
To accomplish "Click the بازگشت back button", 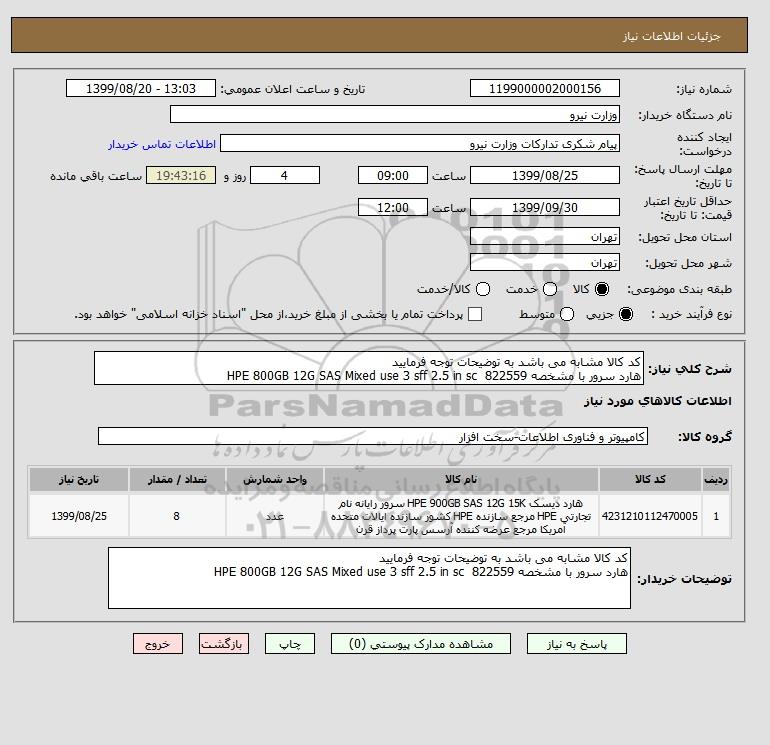I will pyautogui.click(x=224, y=643).
